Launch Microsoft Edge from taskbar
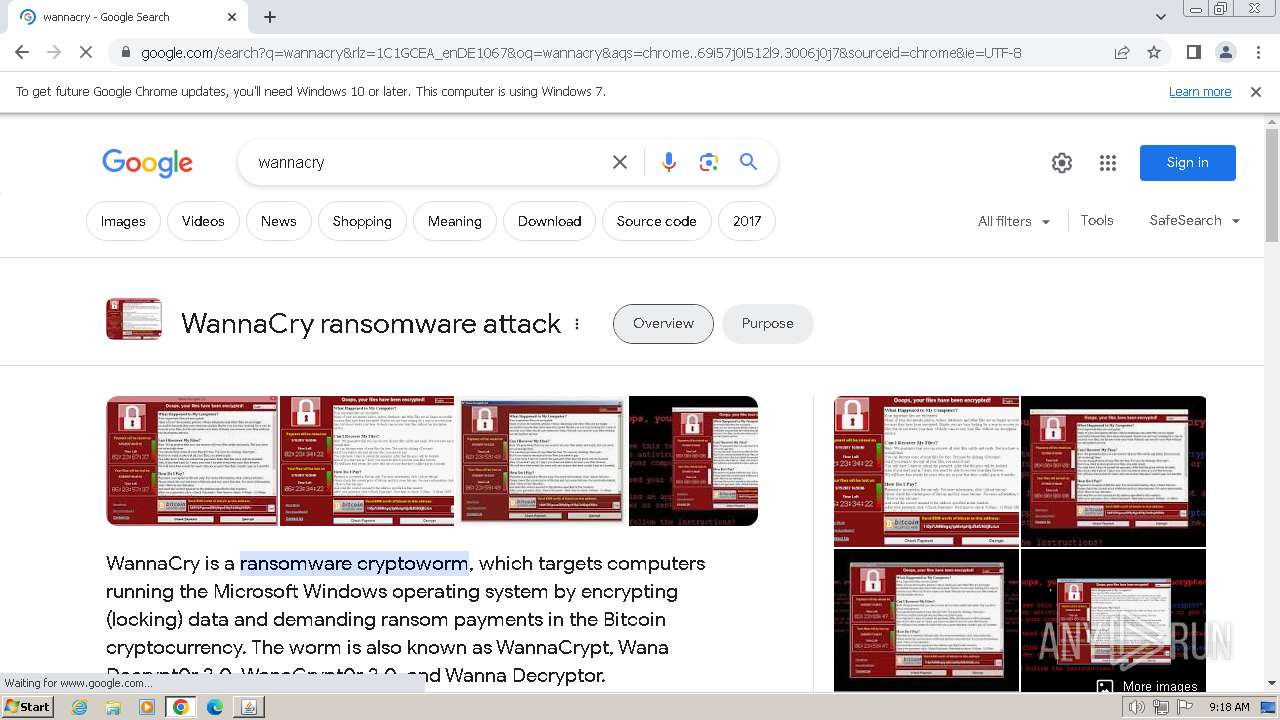This screenshot has height=720, width=1280. tap(215, 707)
